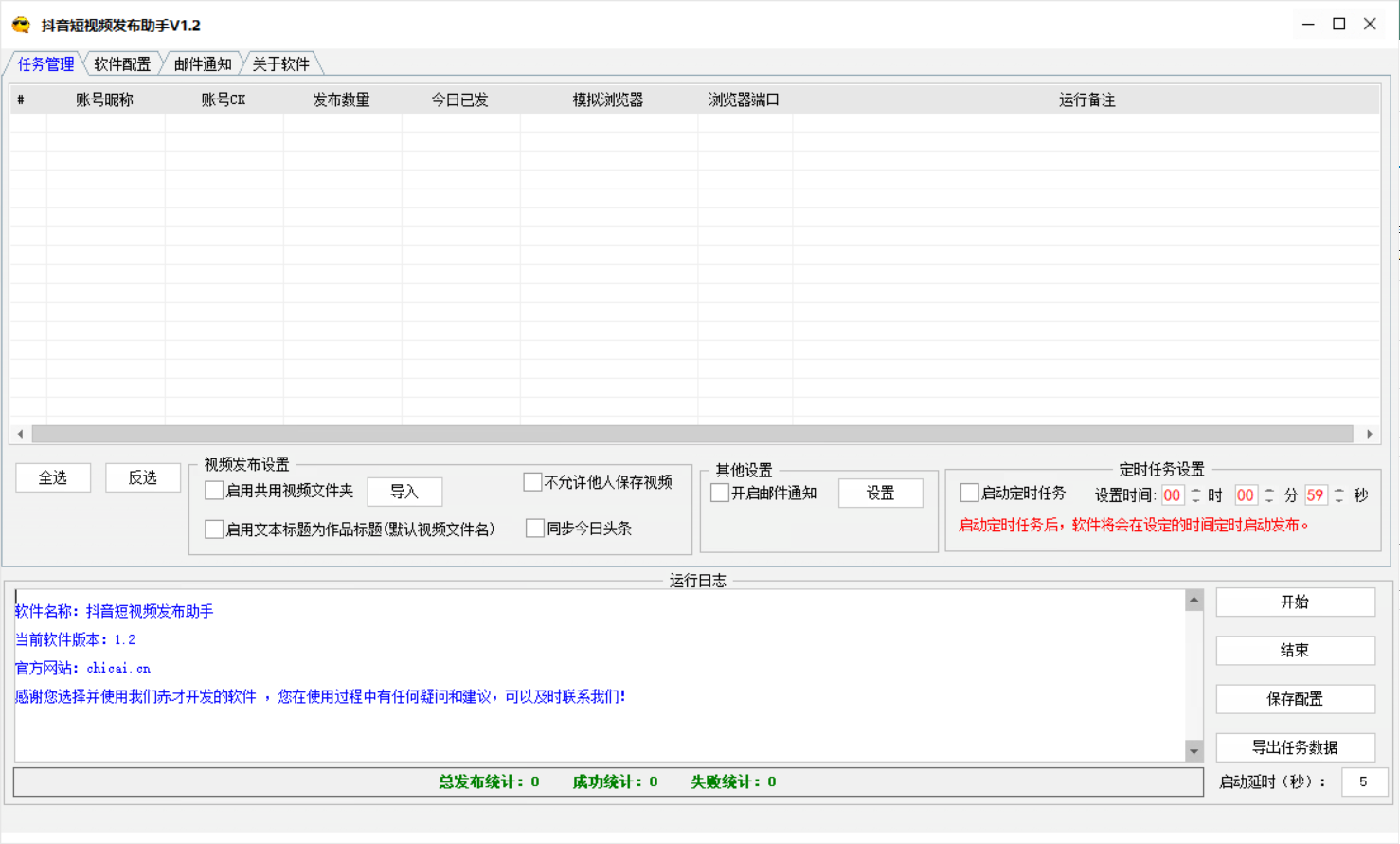Click the hours (时) input field

[x=1173, y=495]
